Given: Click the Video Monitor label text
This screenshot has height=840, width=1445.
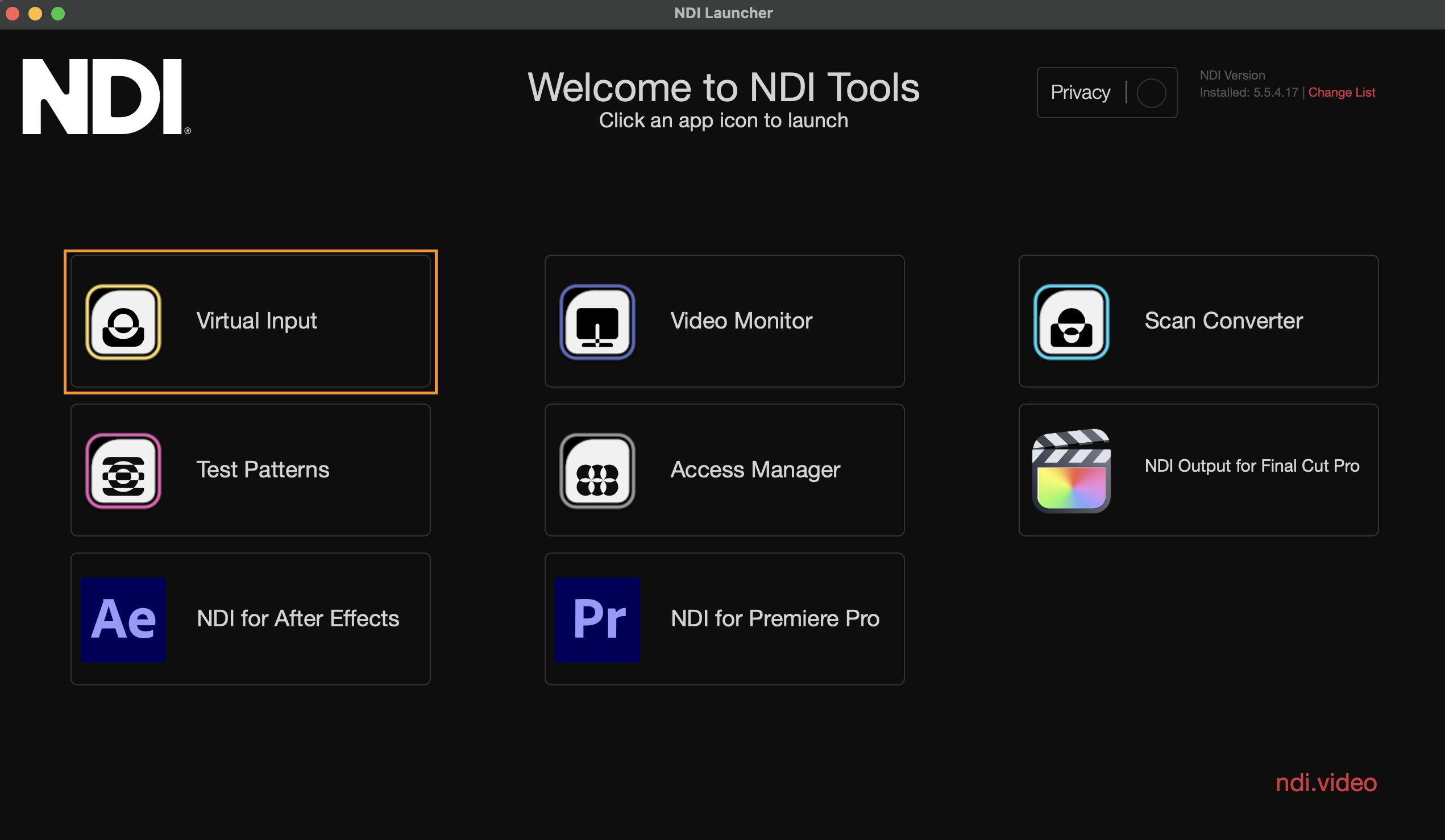Looking at the screenshot, I should click(741, 321).
